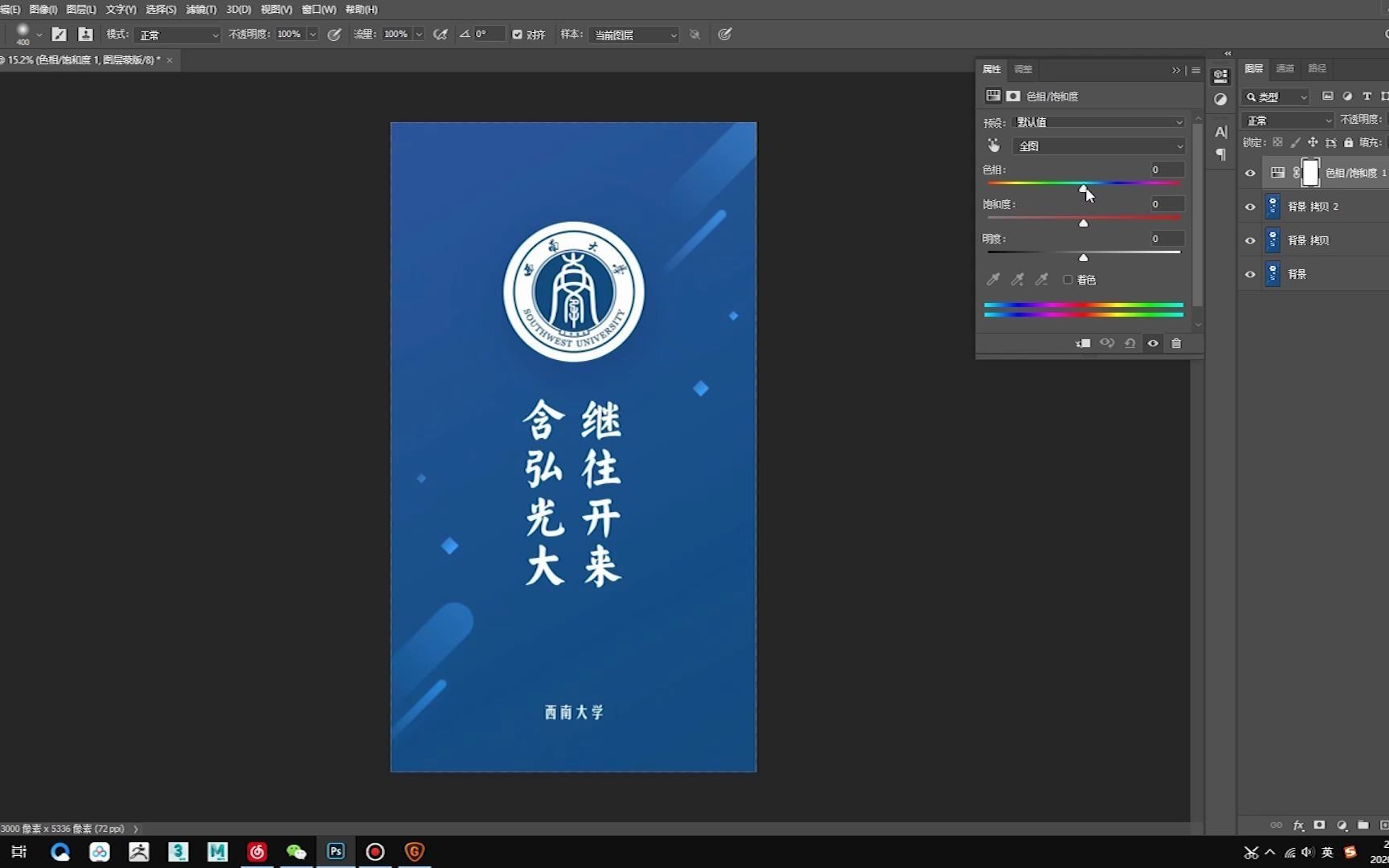
Task: Delete the adjustment layer via trash icon
Action: [x=1176, y=343]
